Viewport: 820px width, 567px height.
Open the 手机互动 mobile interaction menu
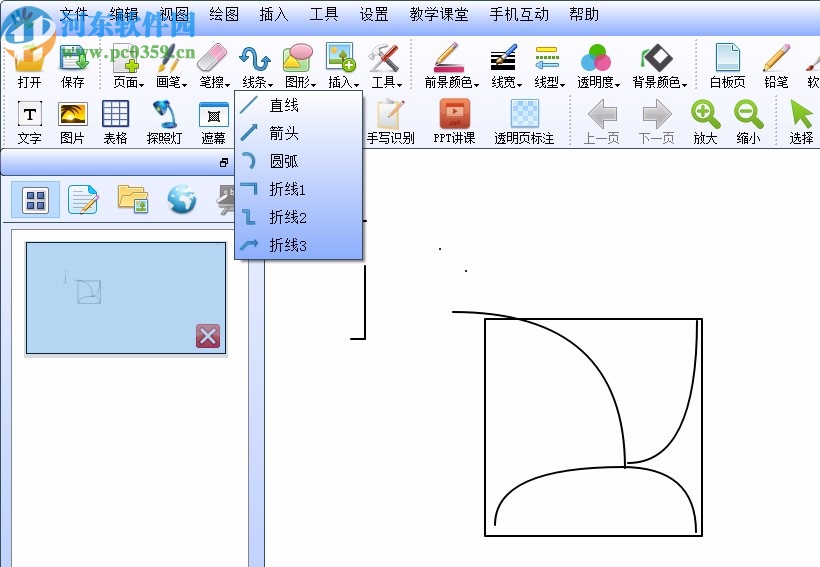519,14
